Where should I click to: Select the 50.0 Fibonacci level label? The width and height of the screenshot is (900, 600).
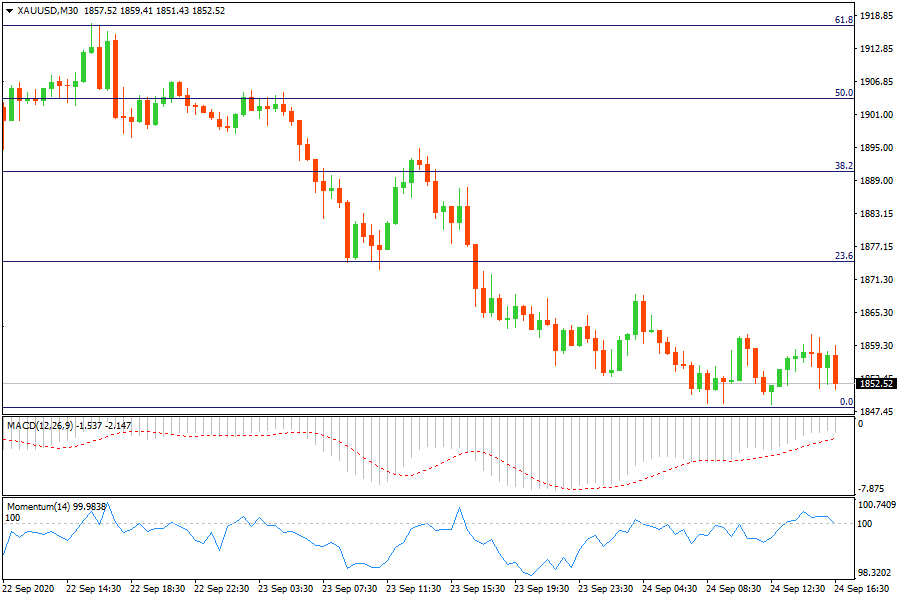point(844,93)
